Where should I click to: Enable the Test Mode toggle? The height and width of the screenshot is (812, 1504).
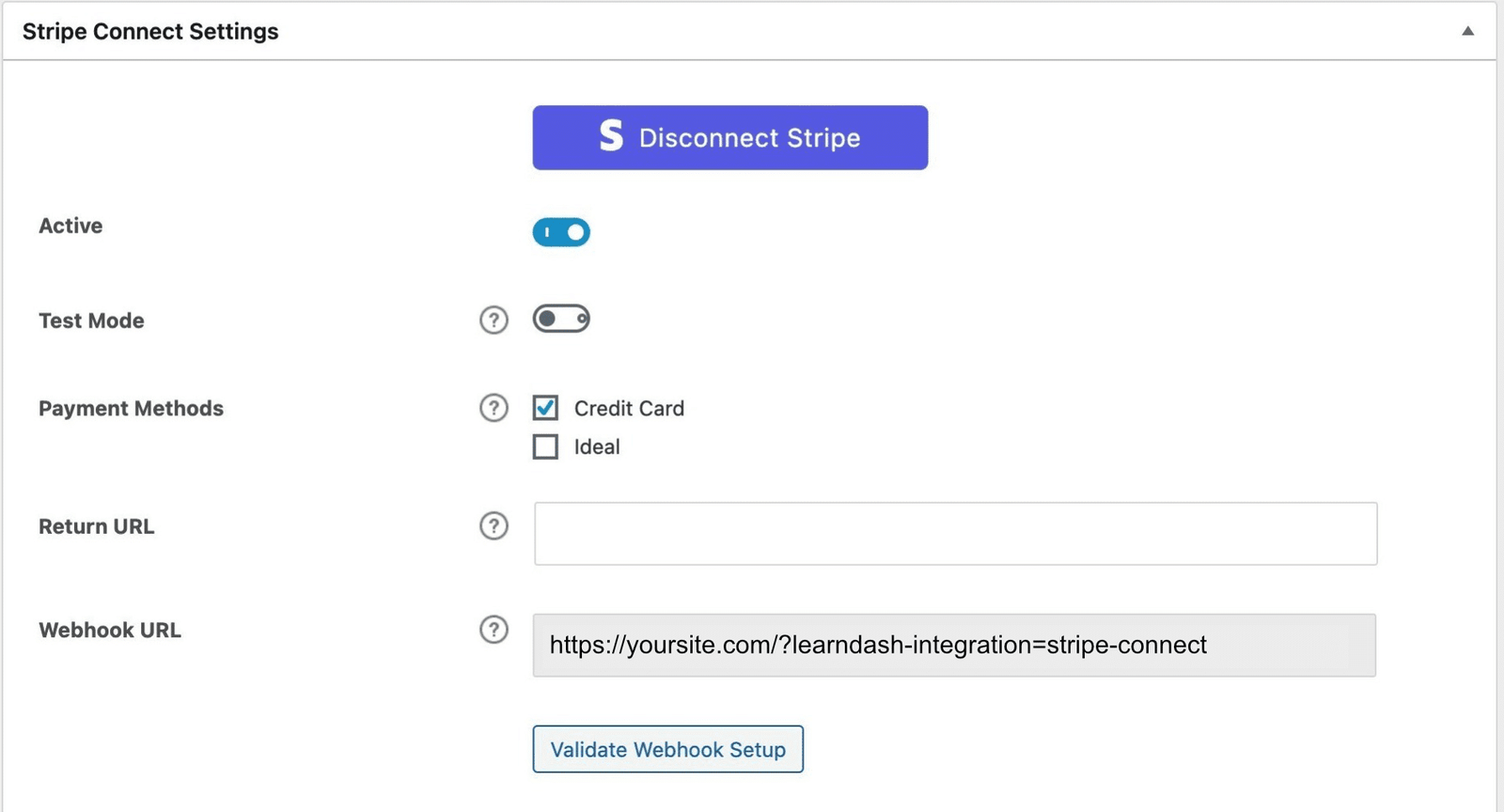click(x=561, y=320)
